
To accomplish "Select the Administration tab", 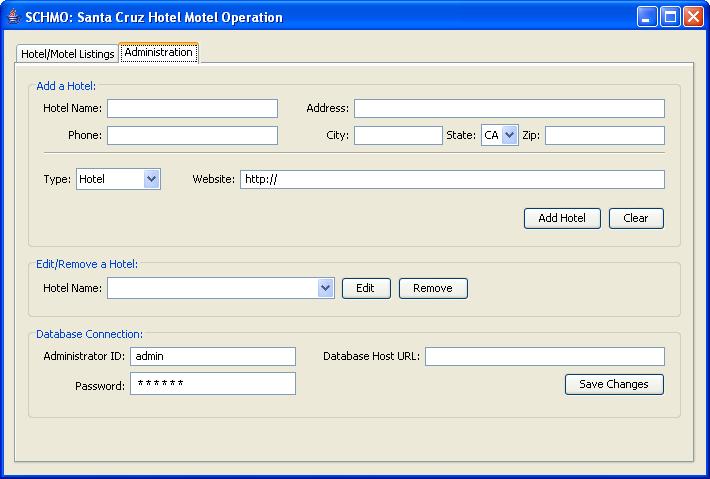I will tap(158, 53).
